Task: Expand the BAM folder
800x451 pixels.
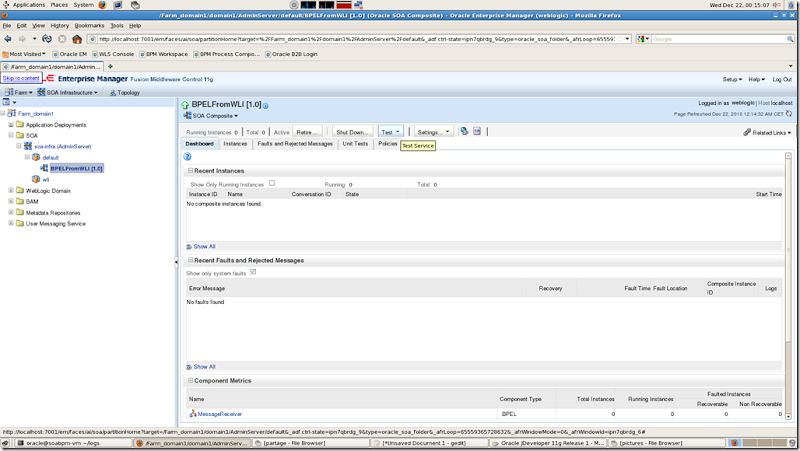Action: click(x=11, y=201)
